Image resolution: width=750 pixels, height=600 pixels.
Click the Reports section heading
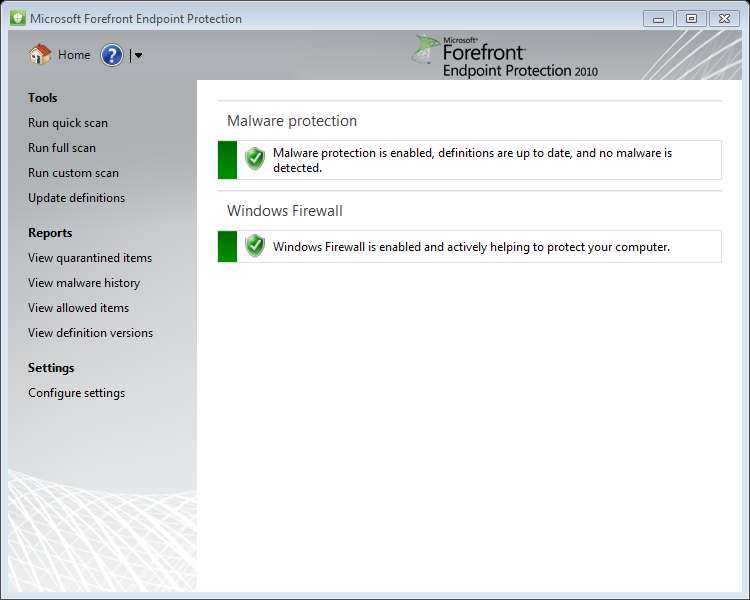pos(50,233)
